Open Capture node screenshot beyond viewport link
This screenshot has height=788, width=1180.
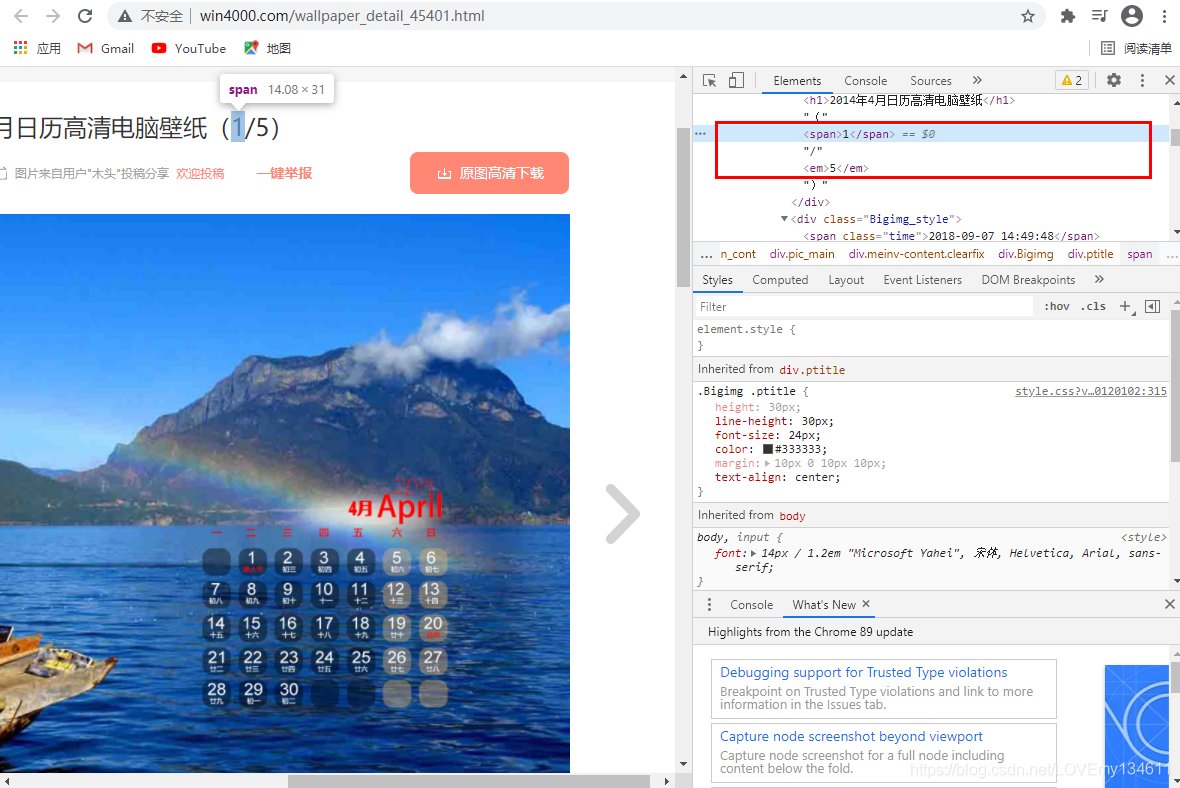pyautogui.click(x=851, y=736)
